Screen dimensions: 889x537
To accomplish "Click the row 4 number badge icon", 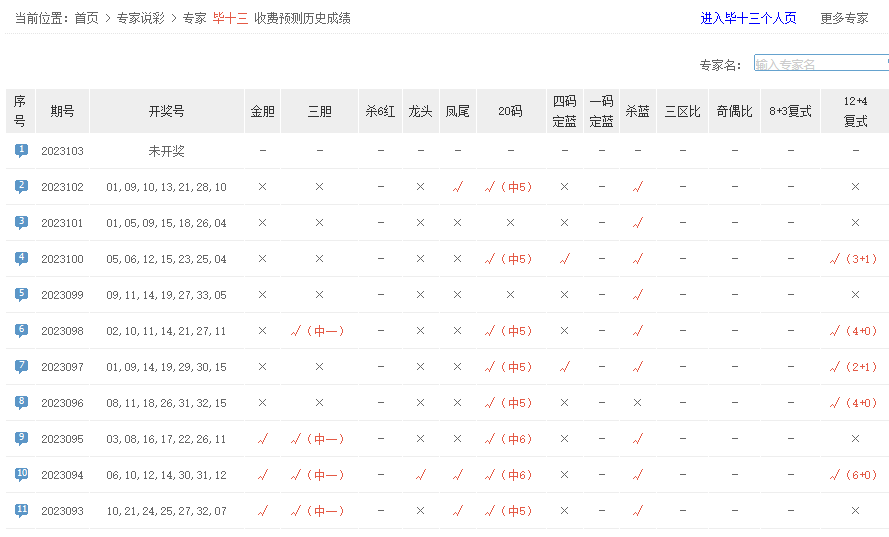I will pyautogui.click(x=21, y=258).
